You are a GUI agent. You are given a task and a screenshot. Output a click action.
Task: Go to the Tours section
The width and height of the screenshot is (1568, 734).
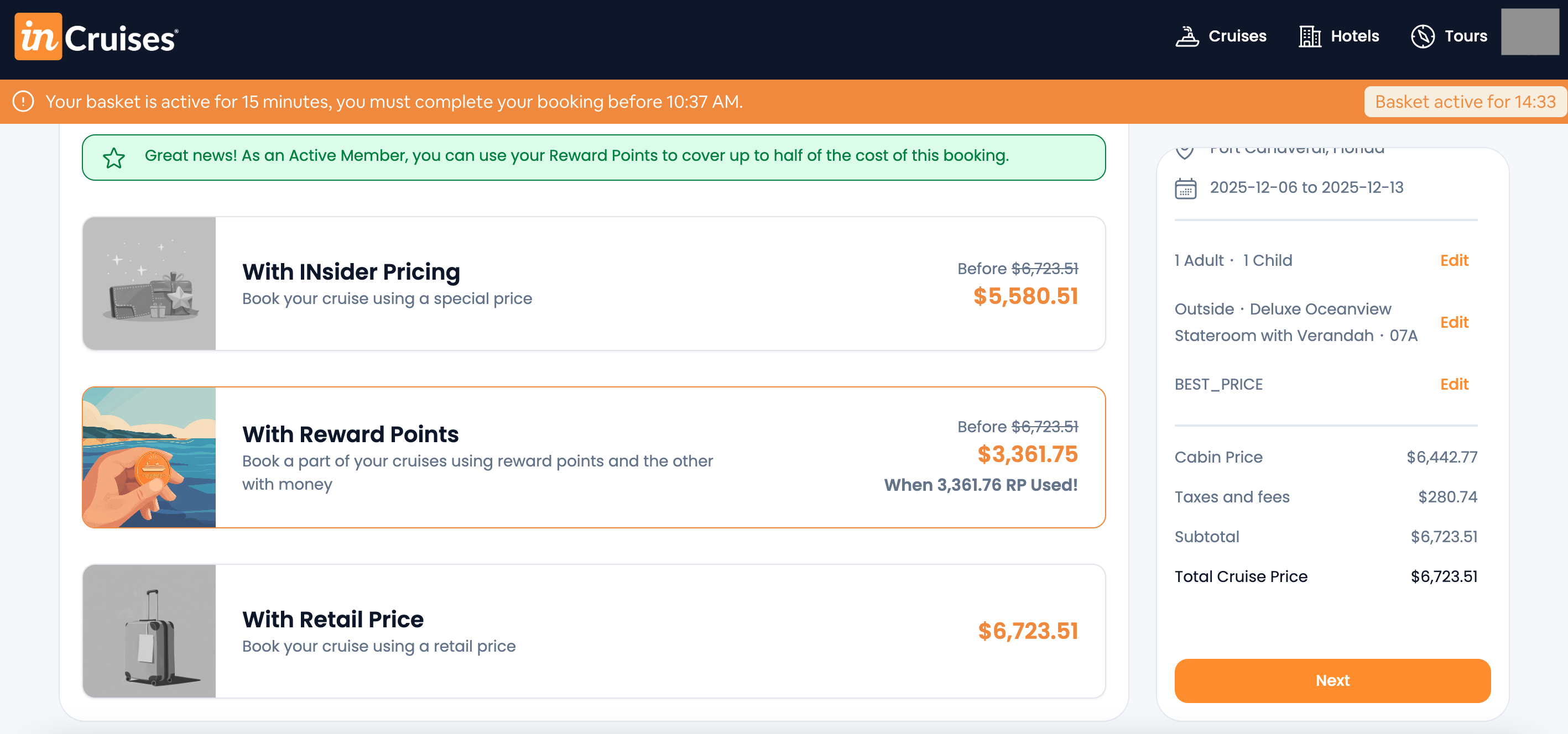[1465, 36]
